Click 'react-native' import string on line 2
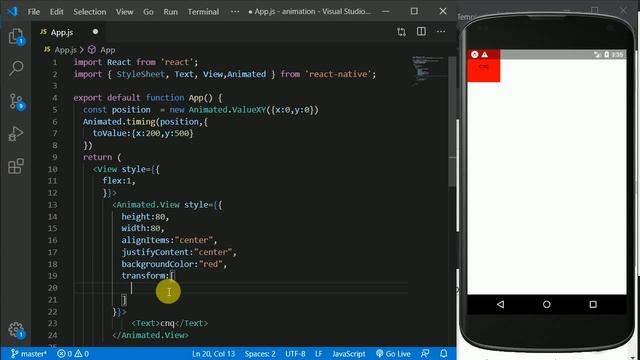This screenshot has width=640, height=360. click(338, 74)
